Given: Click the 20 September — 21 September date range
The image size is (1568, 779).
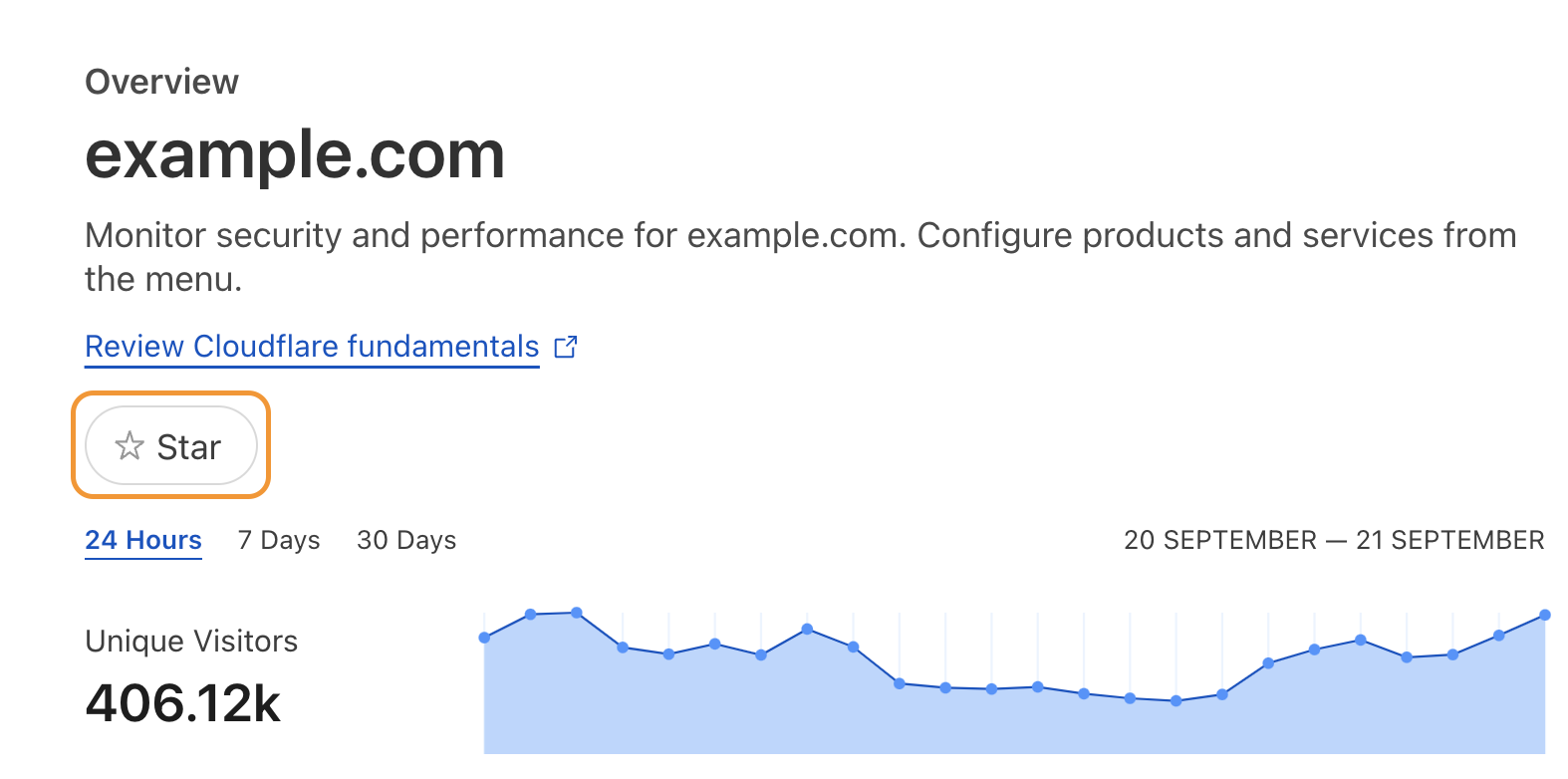Looking at the screenshot, I should tap(1332, 540).
